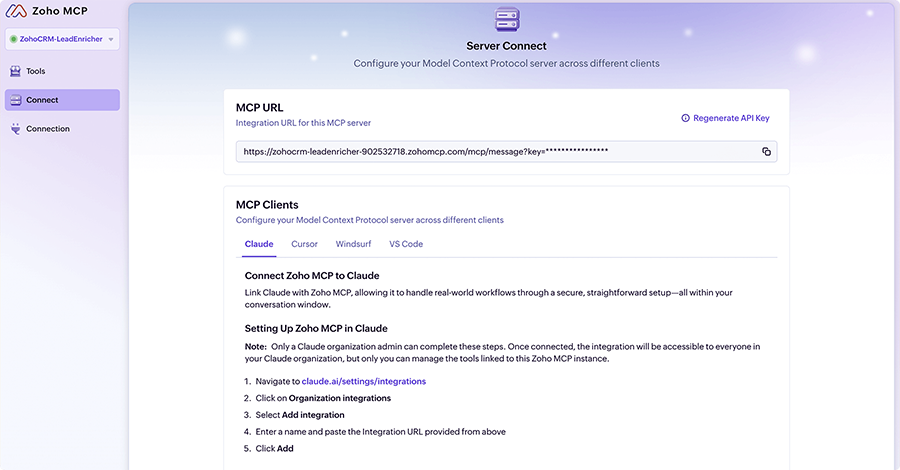Click the Regenerate API Key info icon
The image size is (900, 470).
coord(685,118)
